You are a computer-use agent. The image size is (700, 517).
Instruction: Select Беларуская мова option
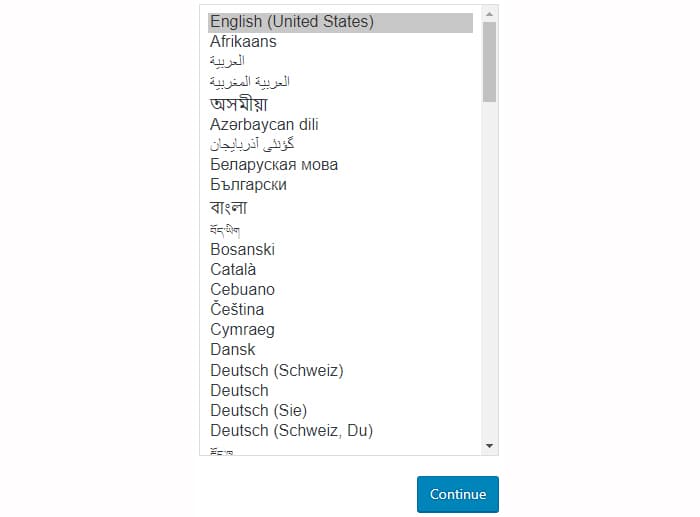click(340, 165)
